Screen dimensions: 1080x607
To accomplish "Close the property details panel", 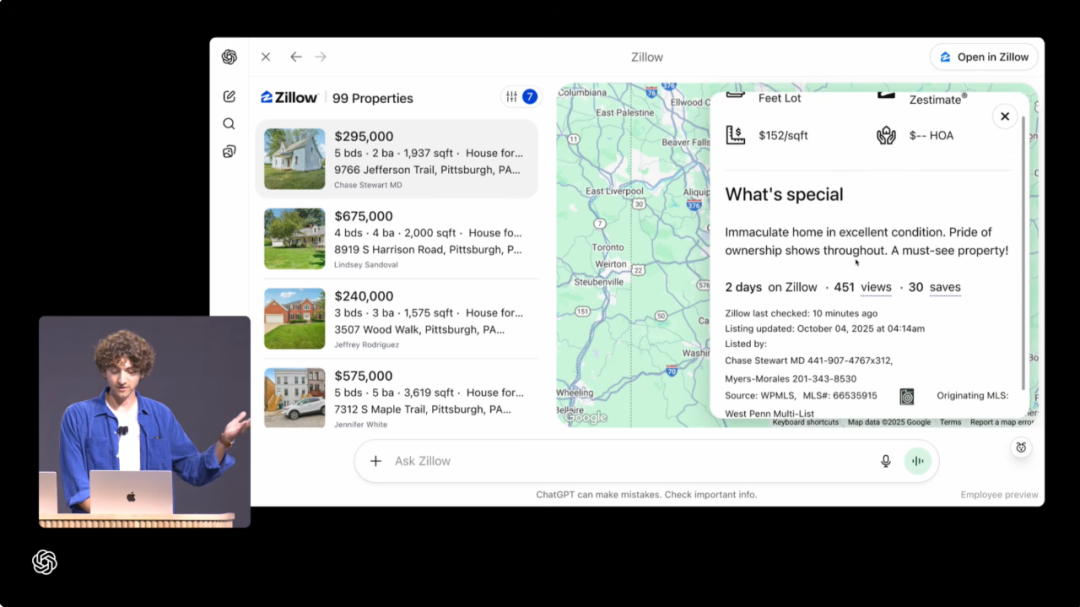I will [1004, 116].
